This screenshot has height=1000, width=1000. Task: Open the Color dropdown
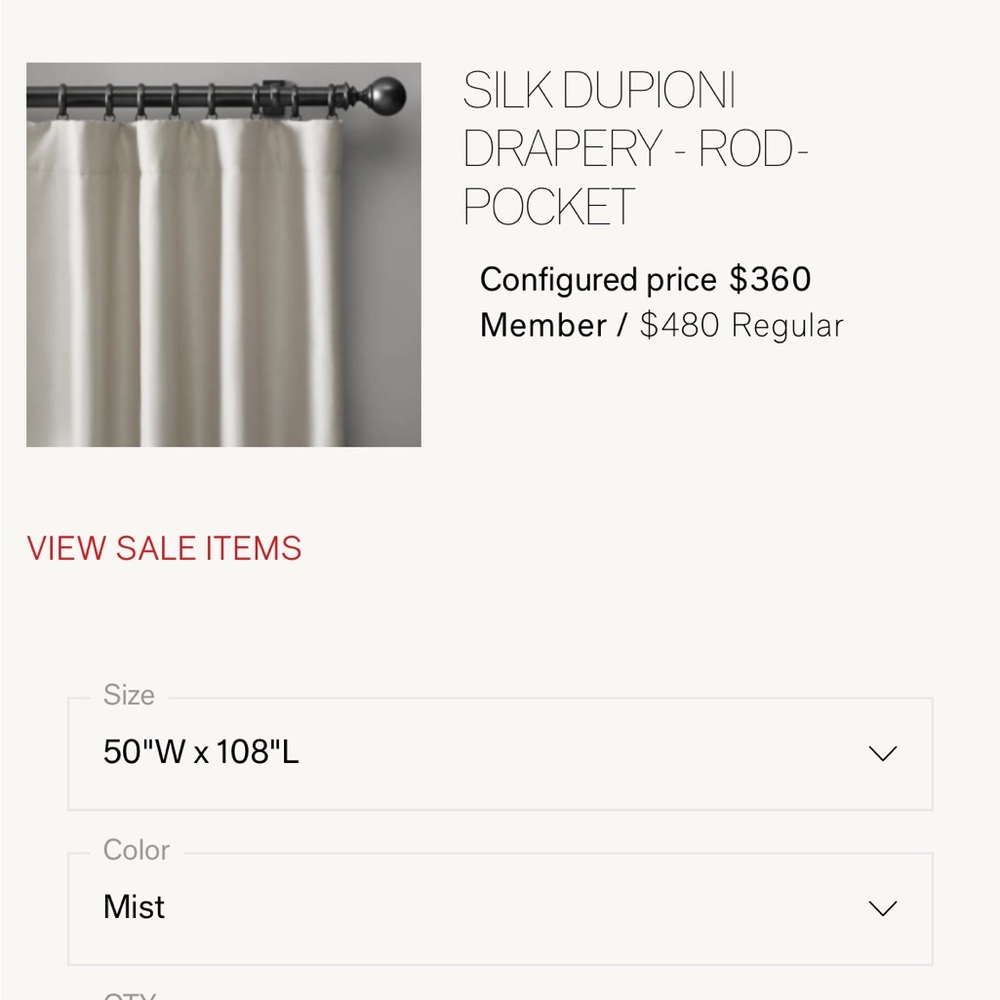tap(500, 908)
